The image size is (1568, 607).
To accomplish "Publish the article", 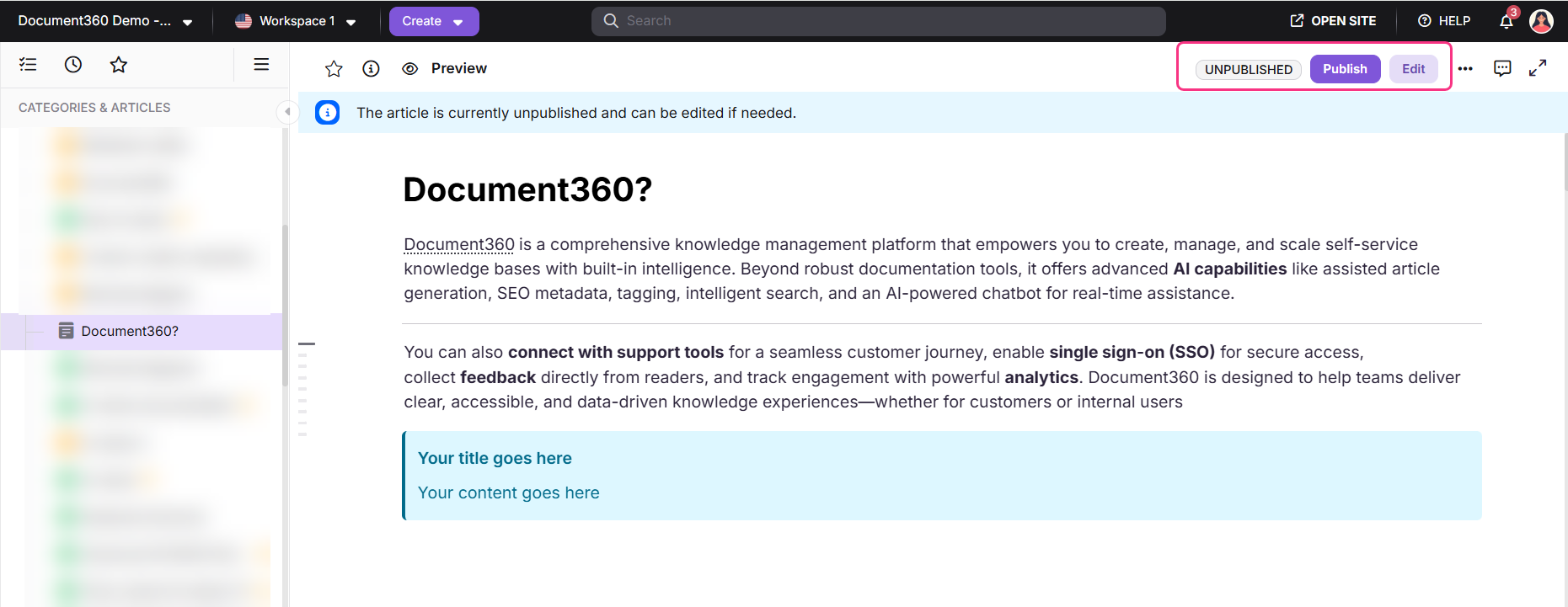I will coord(1345,69).
